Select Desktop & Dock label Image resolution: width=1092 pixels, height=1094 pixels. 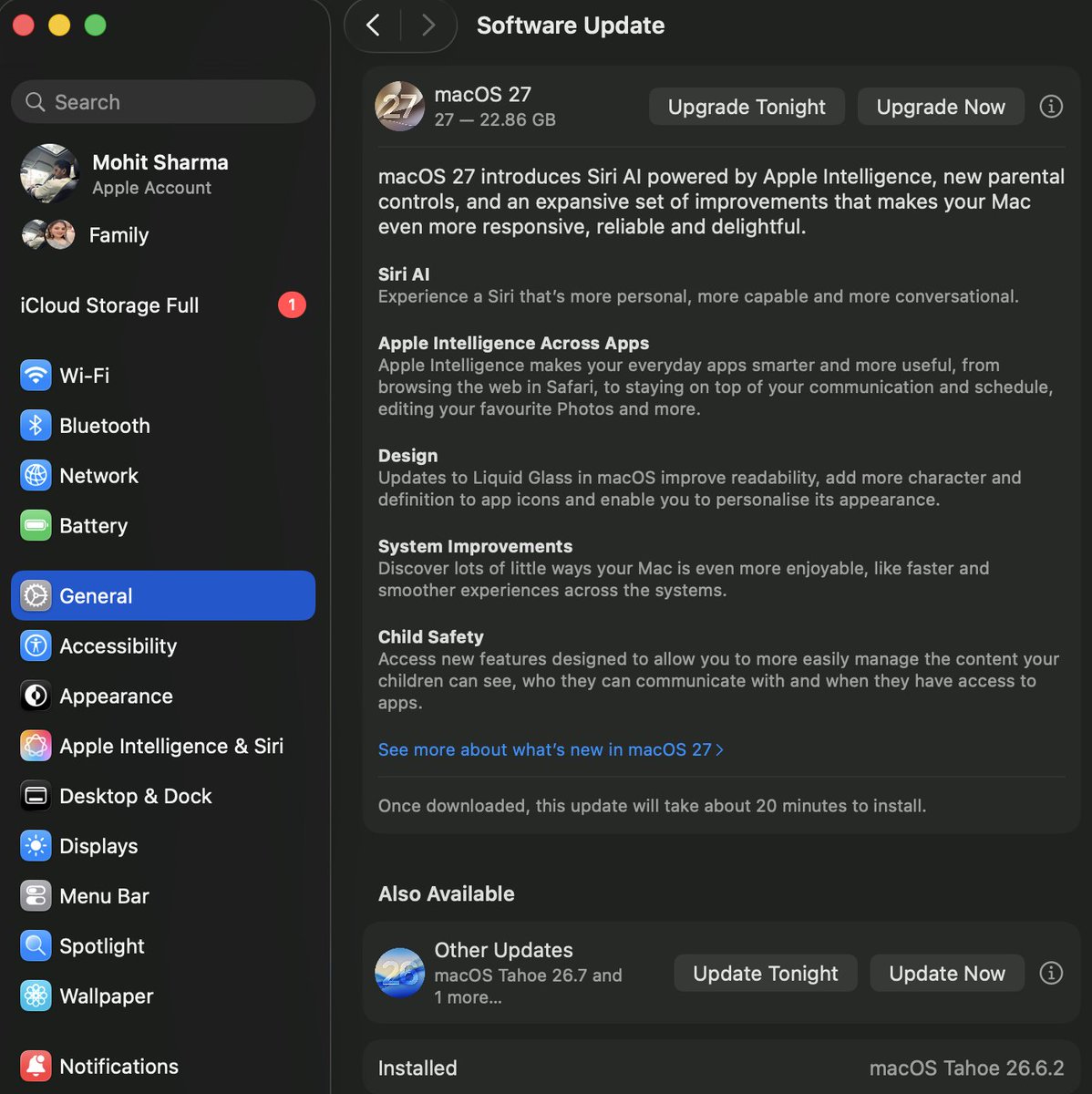[135, 796]
